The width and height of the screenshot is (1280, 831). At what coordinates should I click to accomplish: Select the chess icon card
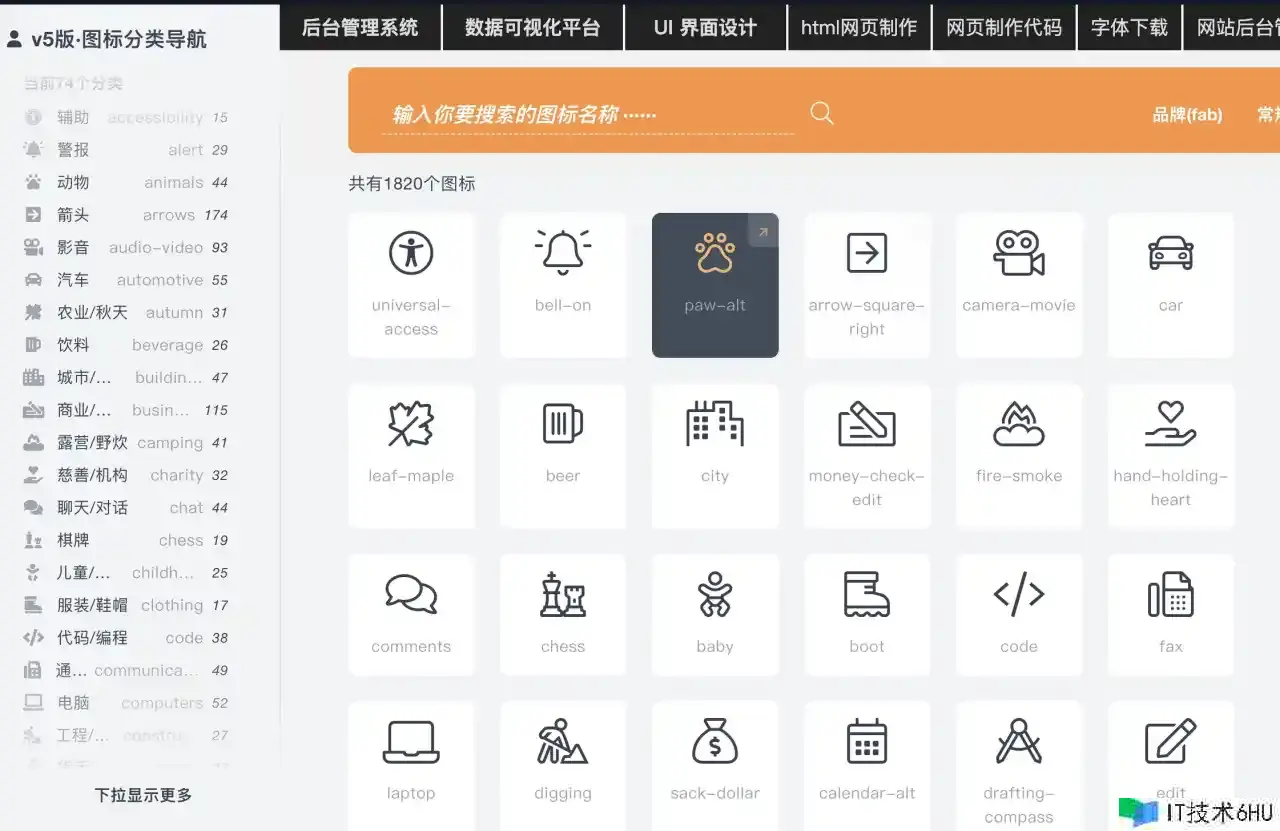563,615
